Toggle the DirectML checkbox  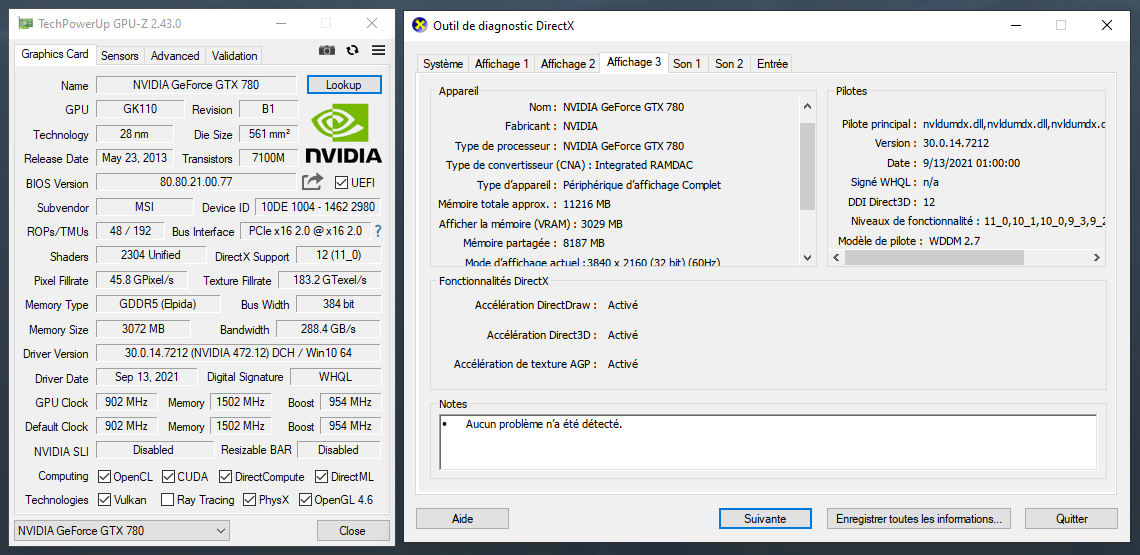pos(321,476)
